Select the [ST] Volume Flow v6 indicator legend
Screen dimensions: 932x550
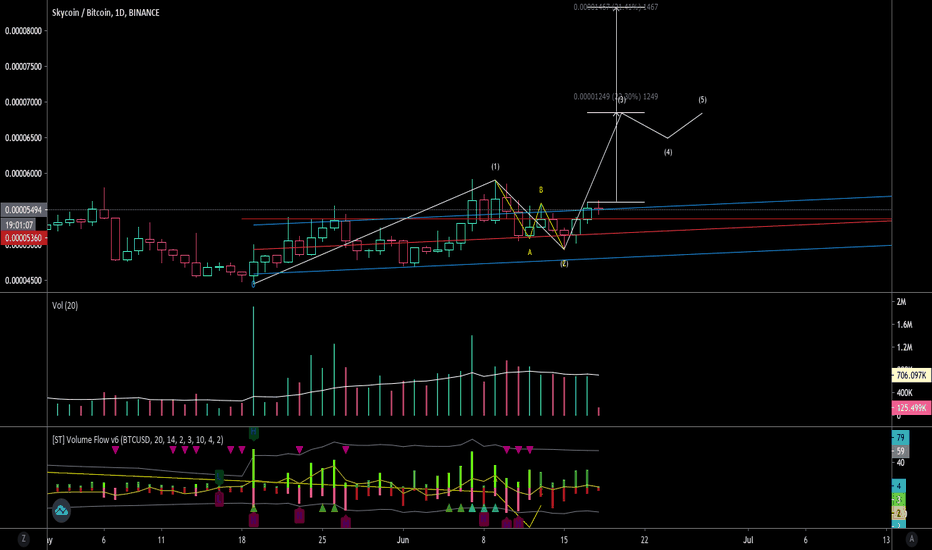138,440
